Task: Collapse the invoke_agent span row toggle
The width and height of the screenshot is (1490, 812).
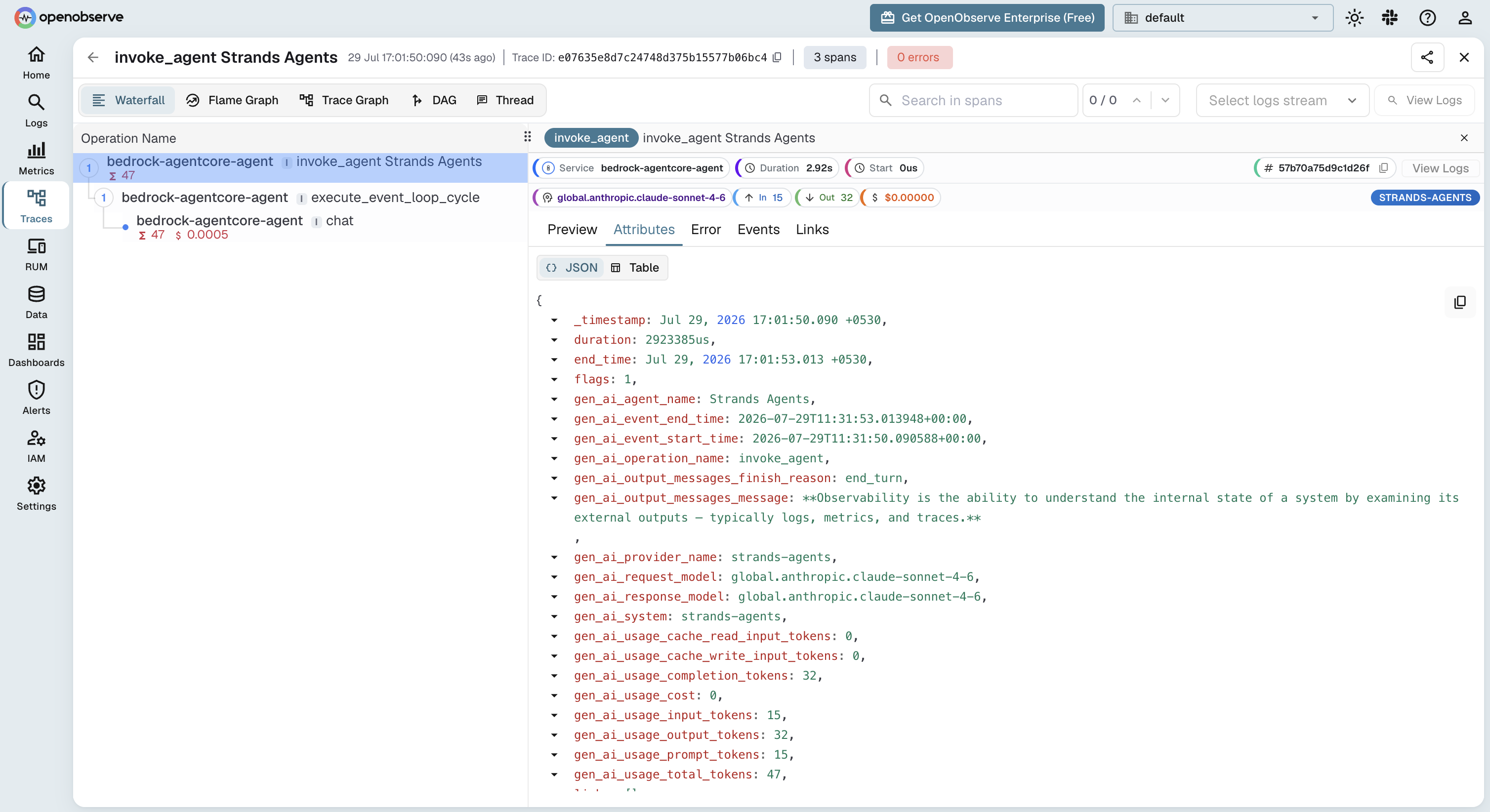Action: point(88,168)
